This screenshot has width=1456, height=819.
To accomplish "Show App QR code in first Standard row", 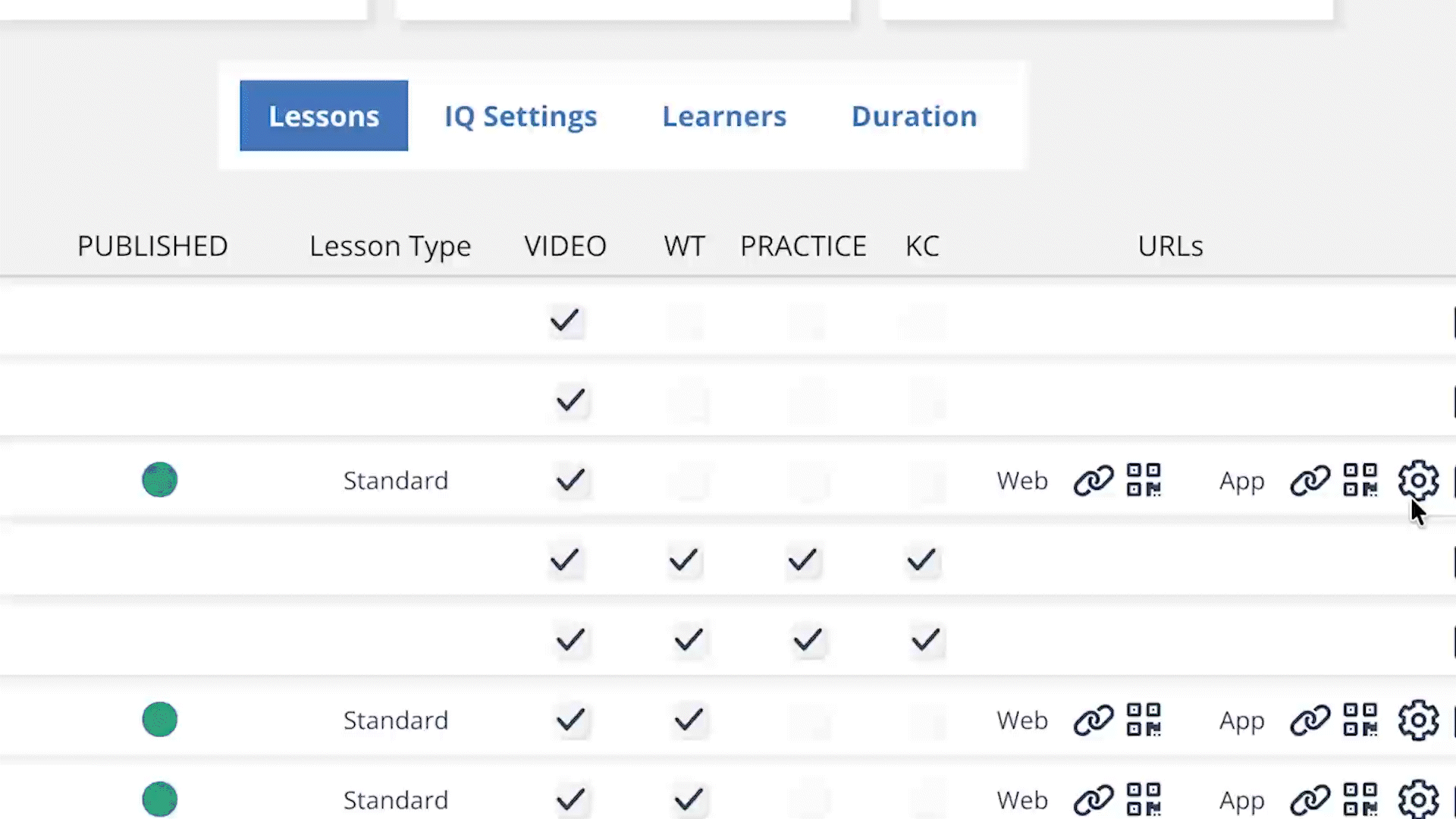I will point(1360,480).
